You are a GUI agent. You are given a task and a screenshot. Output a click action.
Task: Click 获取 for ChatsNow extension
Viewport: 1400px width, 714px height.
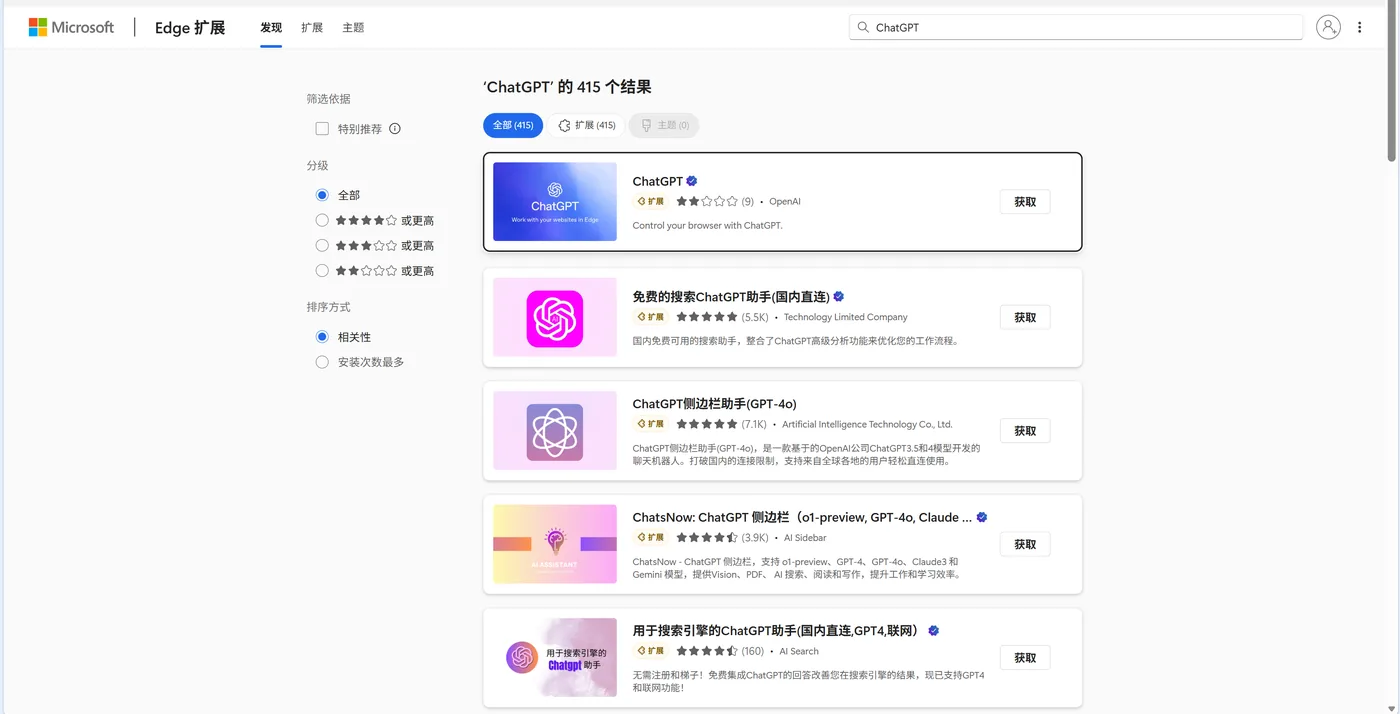1025,544
